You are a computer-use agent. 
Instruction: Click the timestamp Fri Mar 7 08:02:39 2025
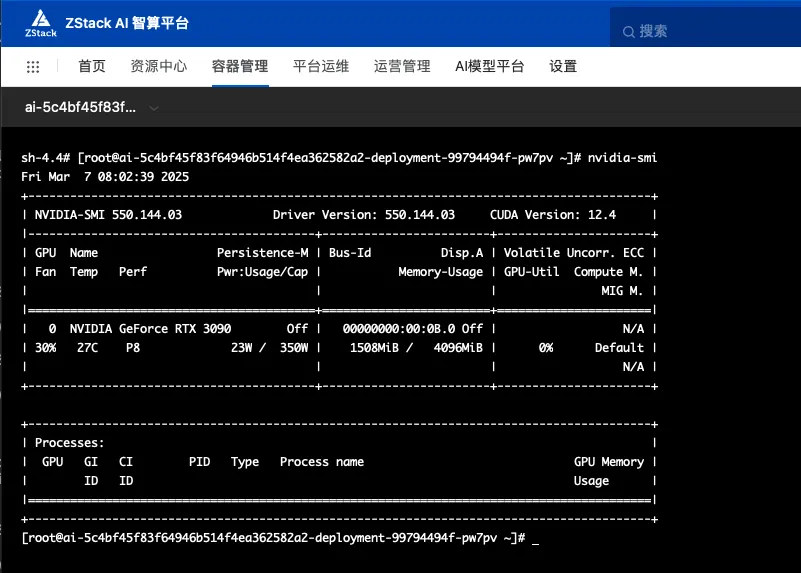coord(105,177)
